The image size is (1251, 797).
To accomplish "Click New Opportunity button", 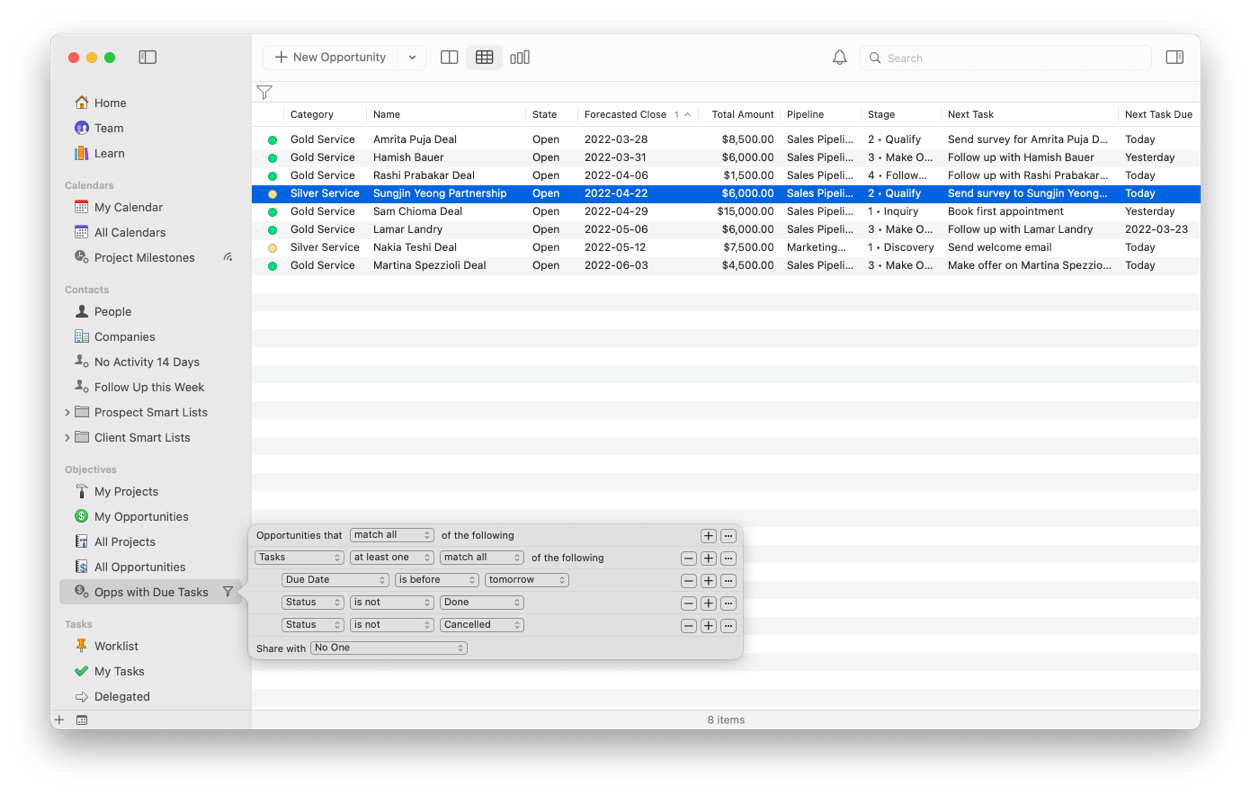I will [331, 57].
